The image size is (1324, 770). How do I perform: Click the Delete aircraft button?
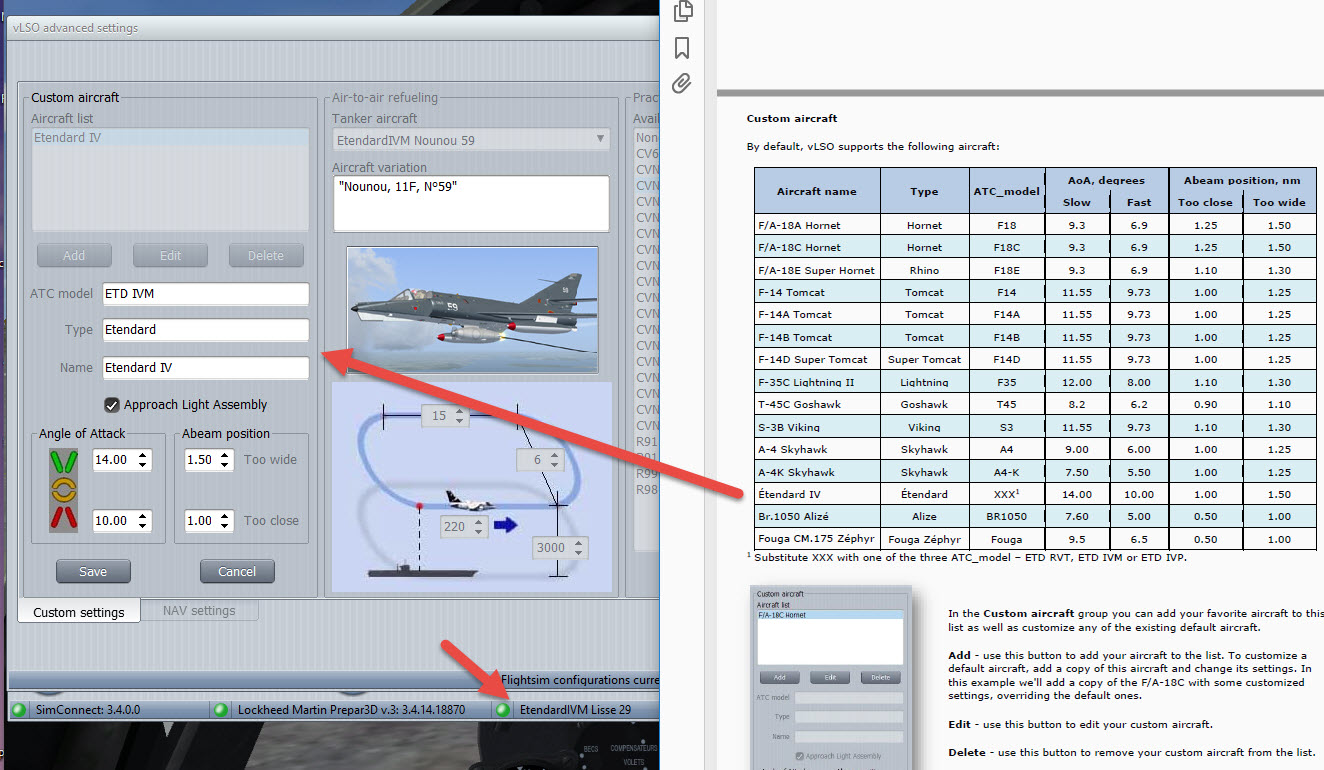(x=266, y=255)
